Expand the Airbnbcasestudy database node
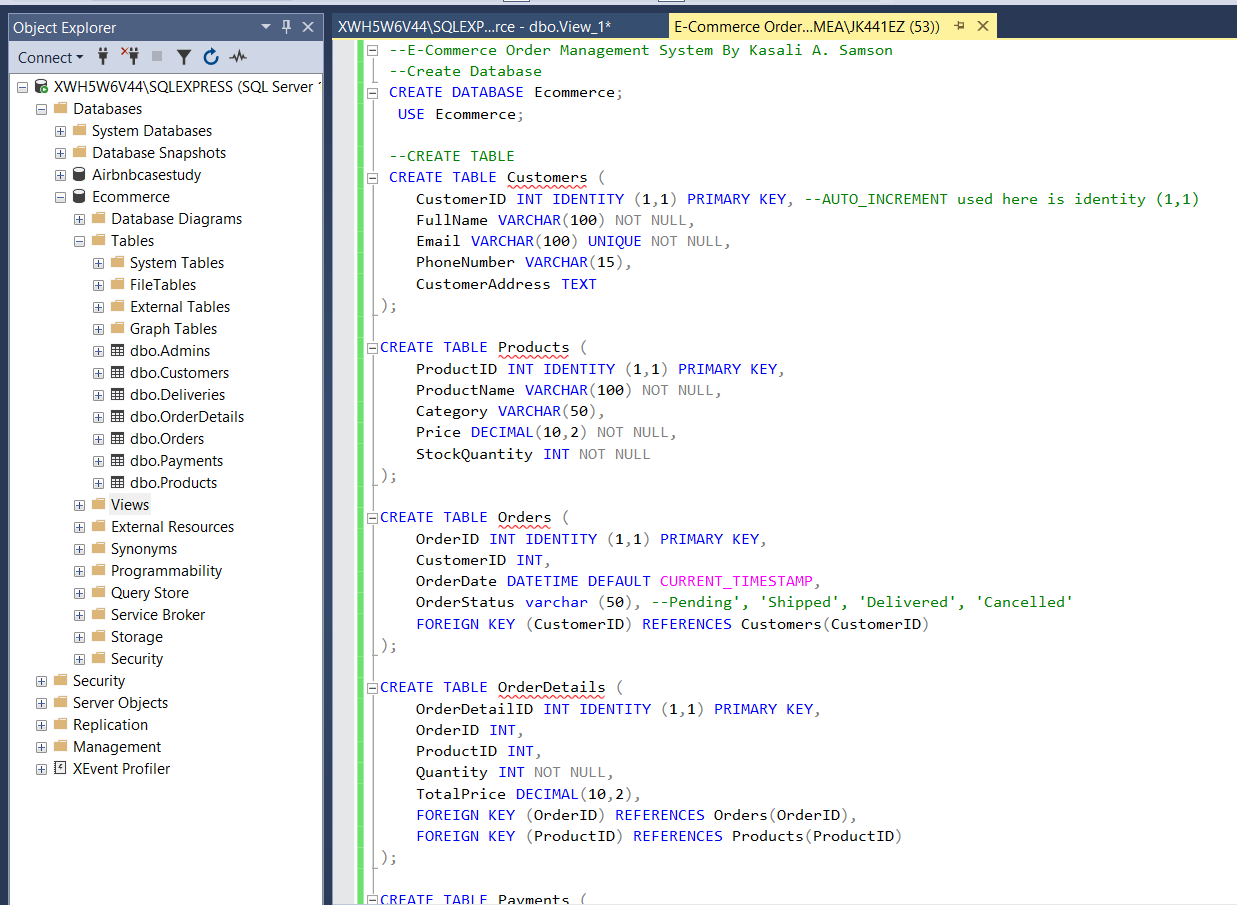 (x=60, y=175)
